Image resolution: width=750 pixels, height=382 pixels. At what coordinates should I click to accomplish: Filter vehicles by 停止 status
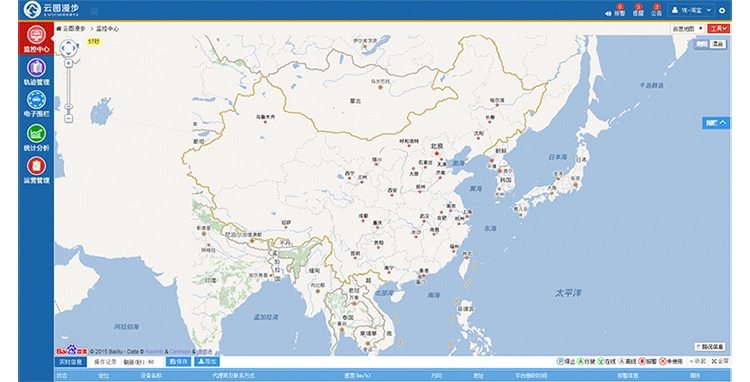(566, 361)
